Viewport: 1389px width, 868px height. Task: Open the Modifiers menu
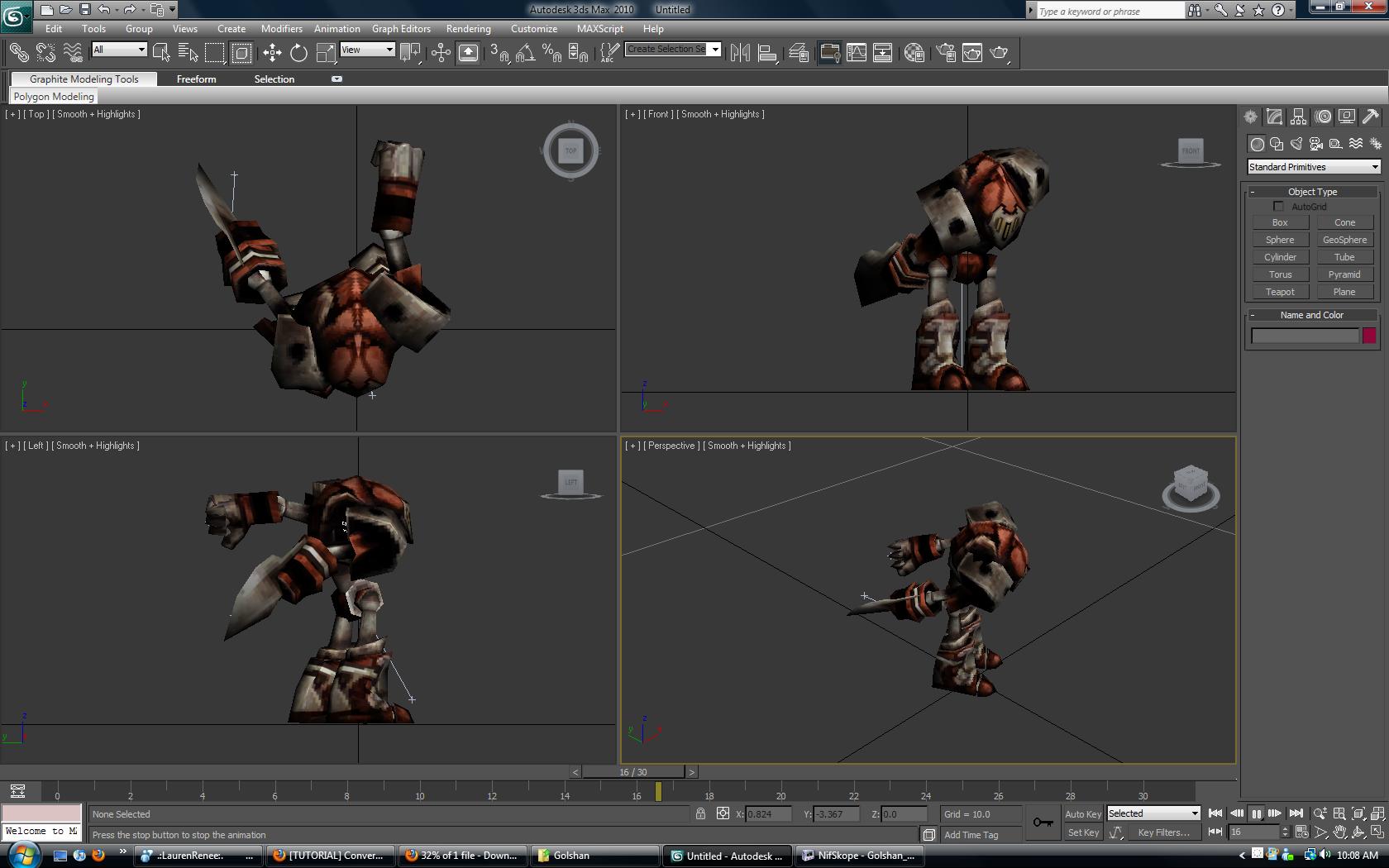click(281, 29)
